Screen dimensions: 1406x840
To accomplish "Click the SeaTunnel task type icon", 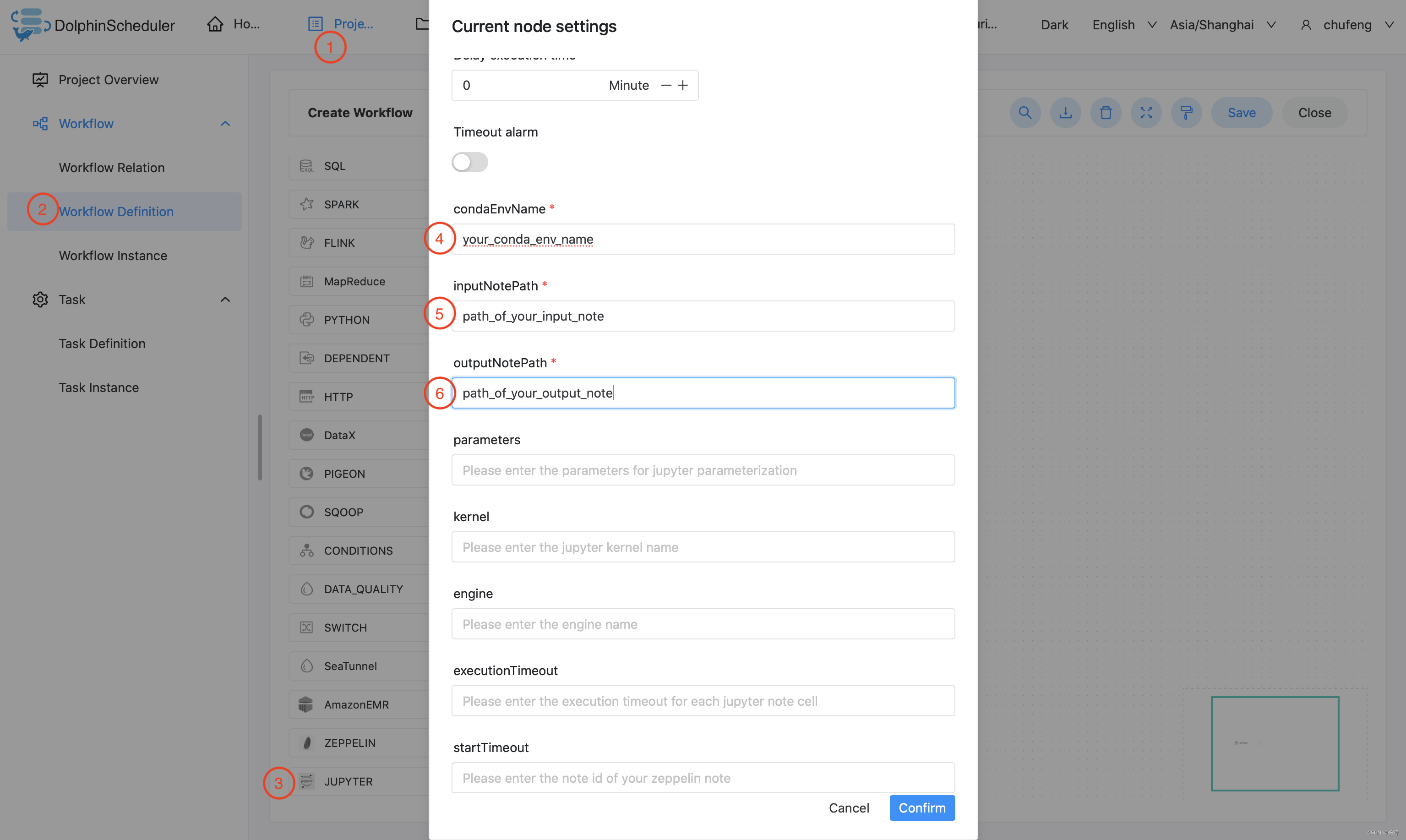I will click(x=307, y=666).
